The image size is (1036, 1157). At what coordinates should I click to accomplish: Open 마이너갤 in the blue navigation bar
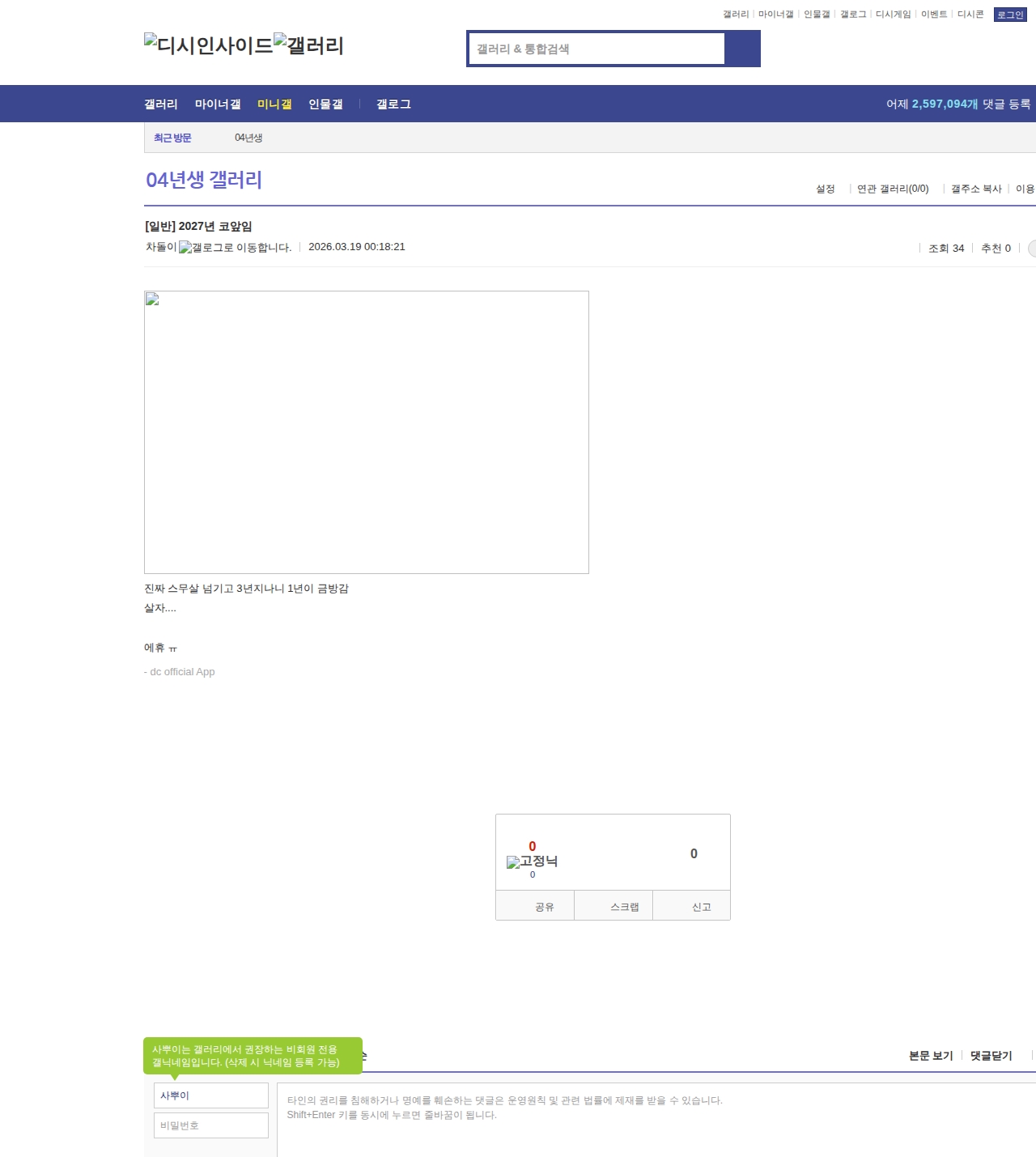[218, 104]
